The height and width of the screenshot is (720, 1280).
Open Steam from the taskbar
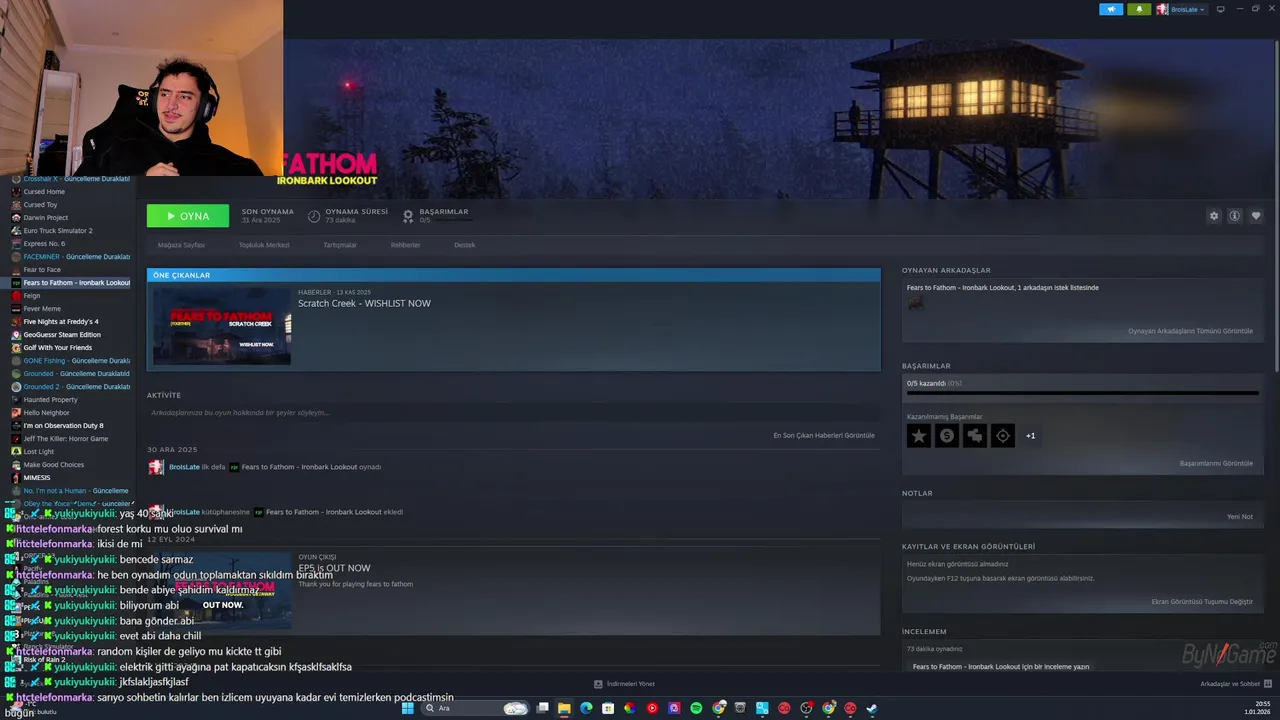click(871, 708)
